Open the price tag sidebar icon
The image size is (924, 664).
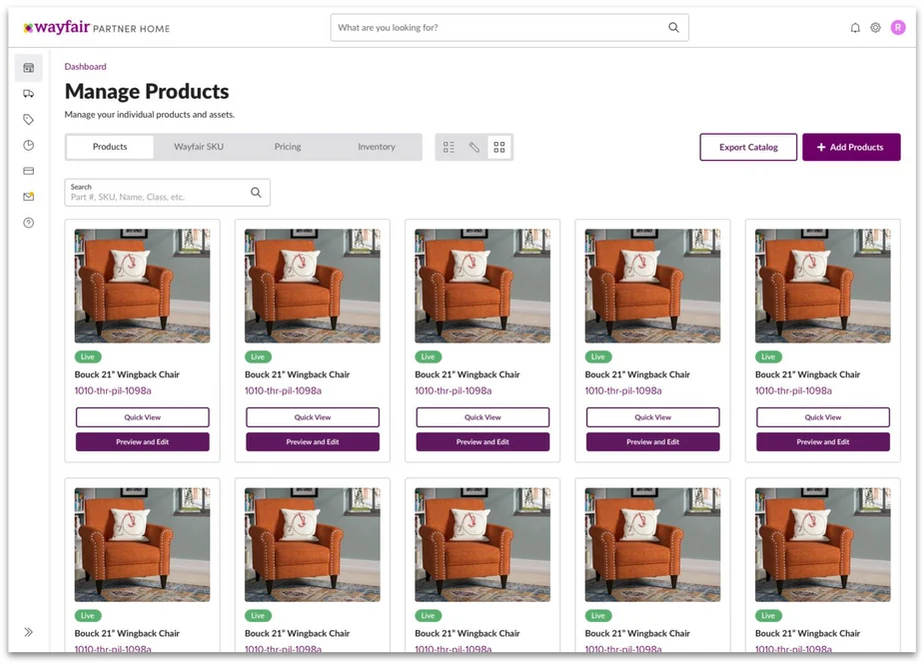28,120
